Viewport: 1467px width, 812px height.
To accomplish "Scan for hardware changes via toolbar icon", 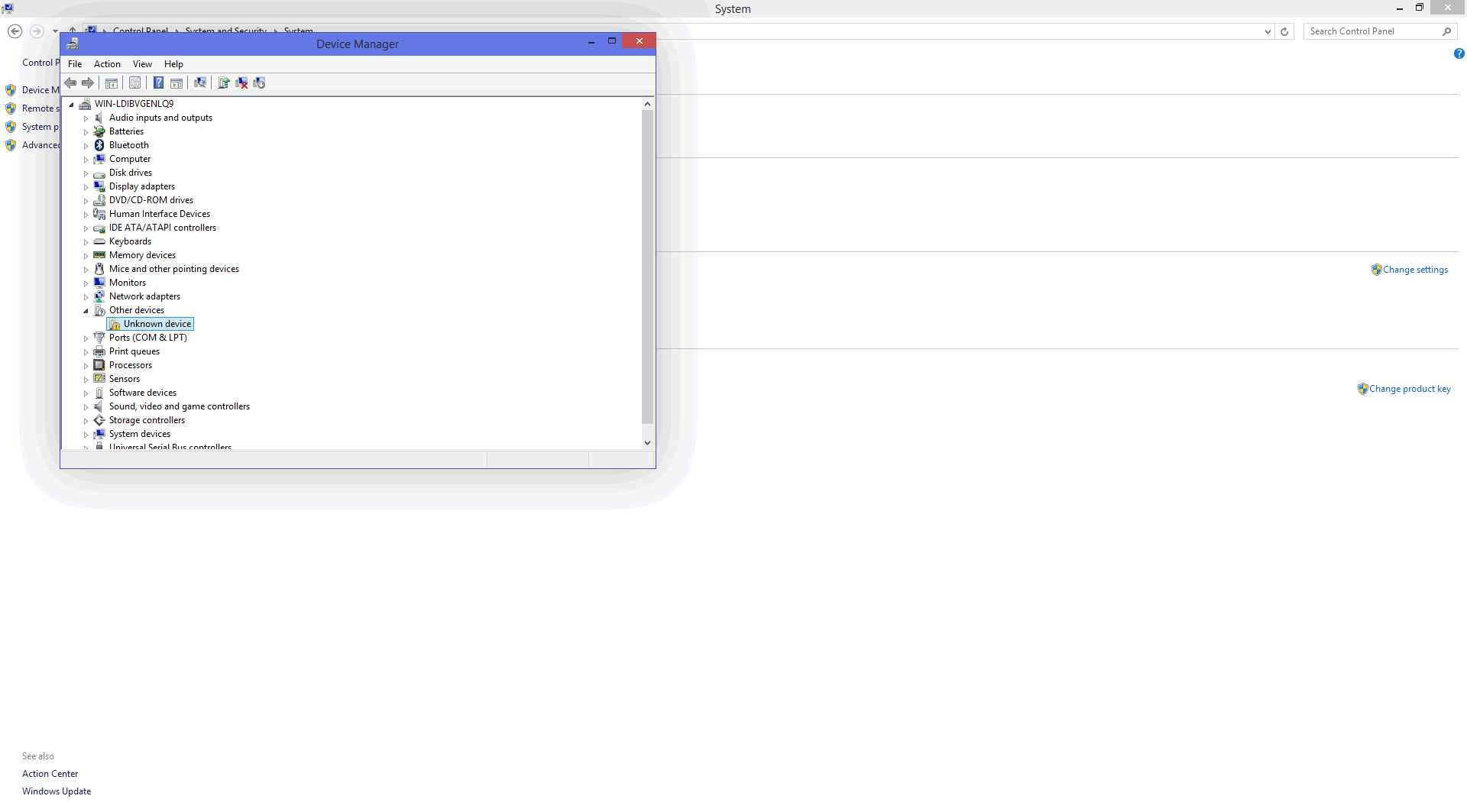I will (x=200, y=83).
